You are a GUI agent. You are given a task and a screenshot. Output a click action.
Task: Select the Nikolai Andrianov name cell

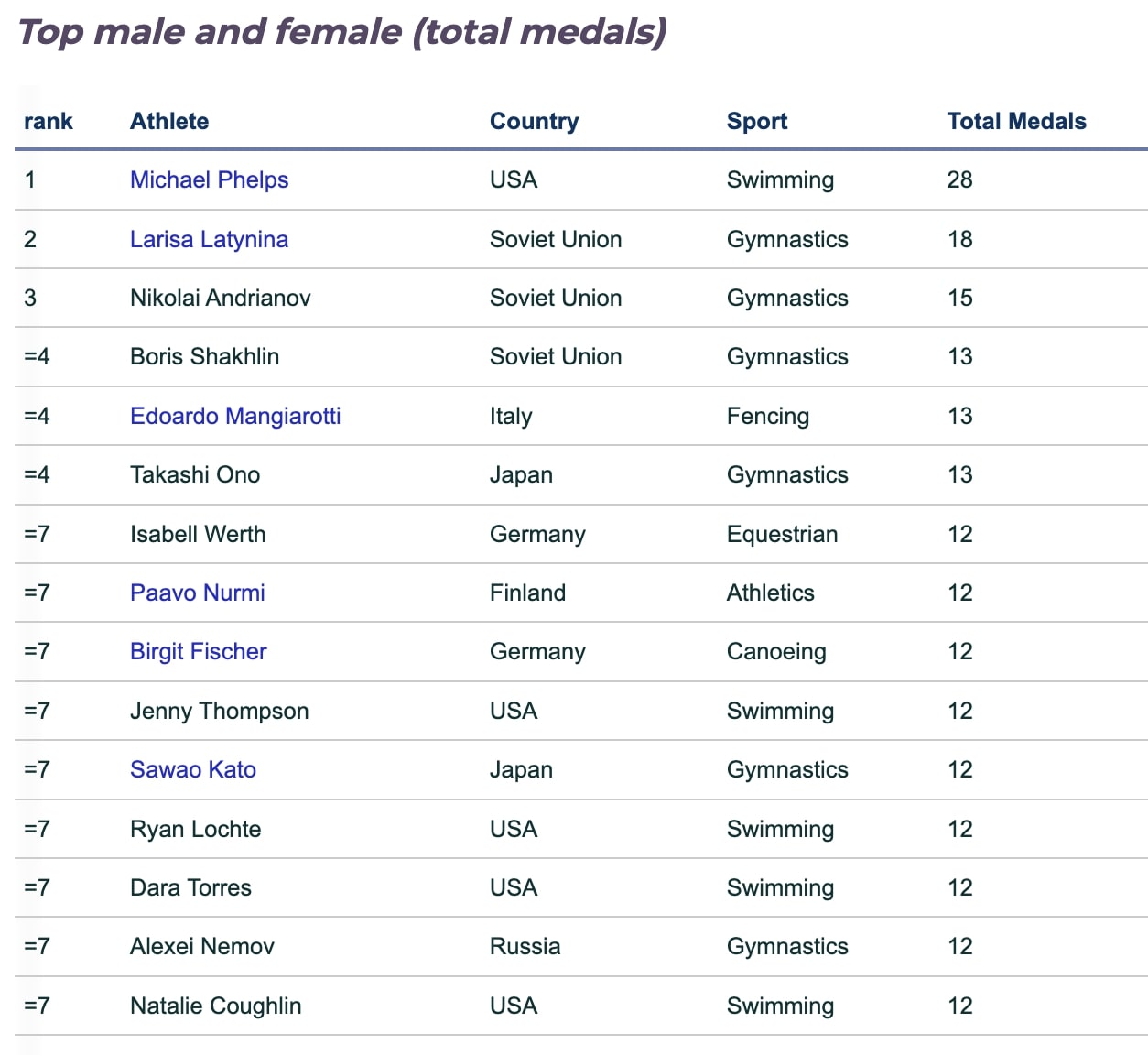pos(220,298)
